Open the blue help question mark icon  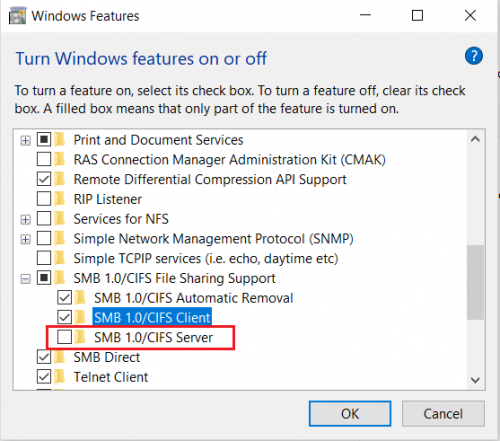[473, 56]
